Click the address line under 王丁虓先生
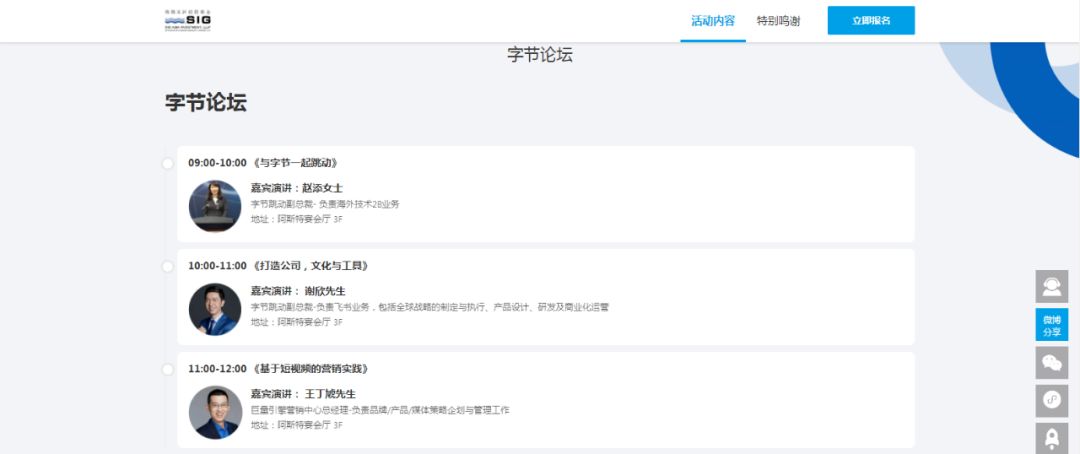 (297, 426)
